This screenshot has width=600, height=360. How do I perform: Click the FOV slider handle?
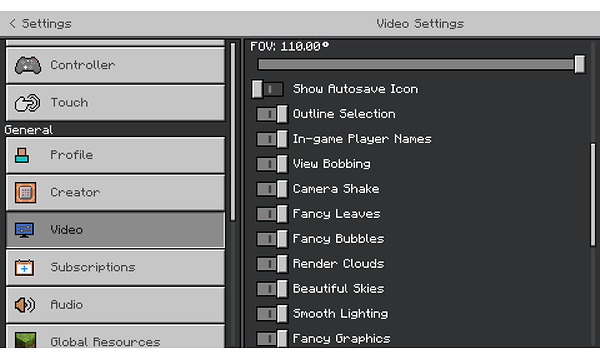(579, 64)
